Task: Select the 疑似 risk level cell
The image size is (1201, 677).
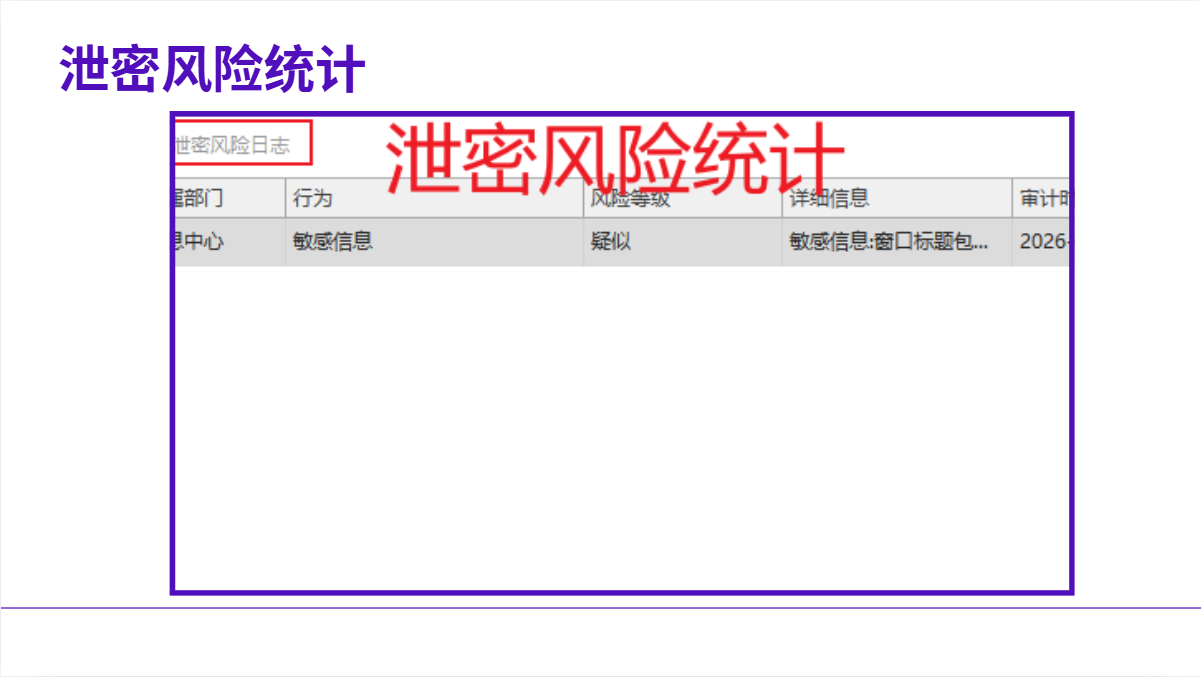Action: point(611,241)
